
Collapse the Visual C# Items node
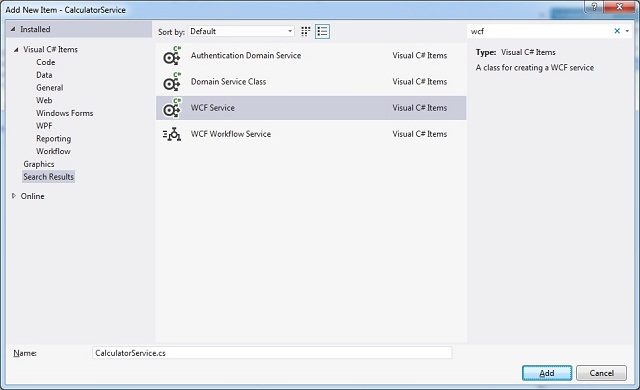[16, 50]
